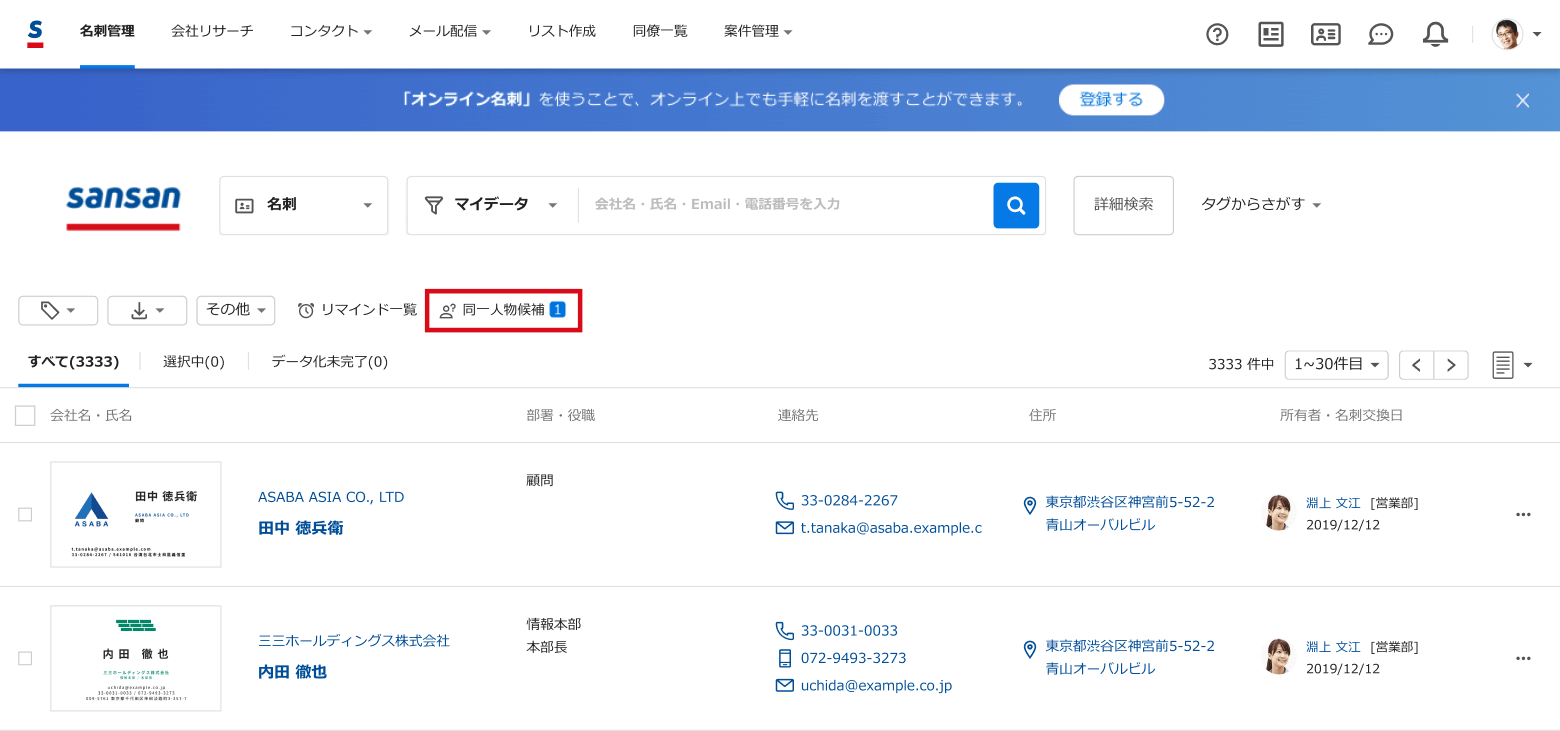Click phone number 33-0031-0033
Screen dimensions: 1560x731
(x=849, y=631)
